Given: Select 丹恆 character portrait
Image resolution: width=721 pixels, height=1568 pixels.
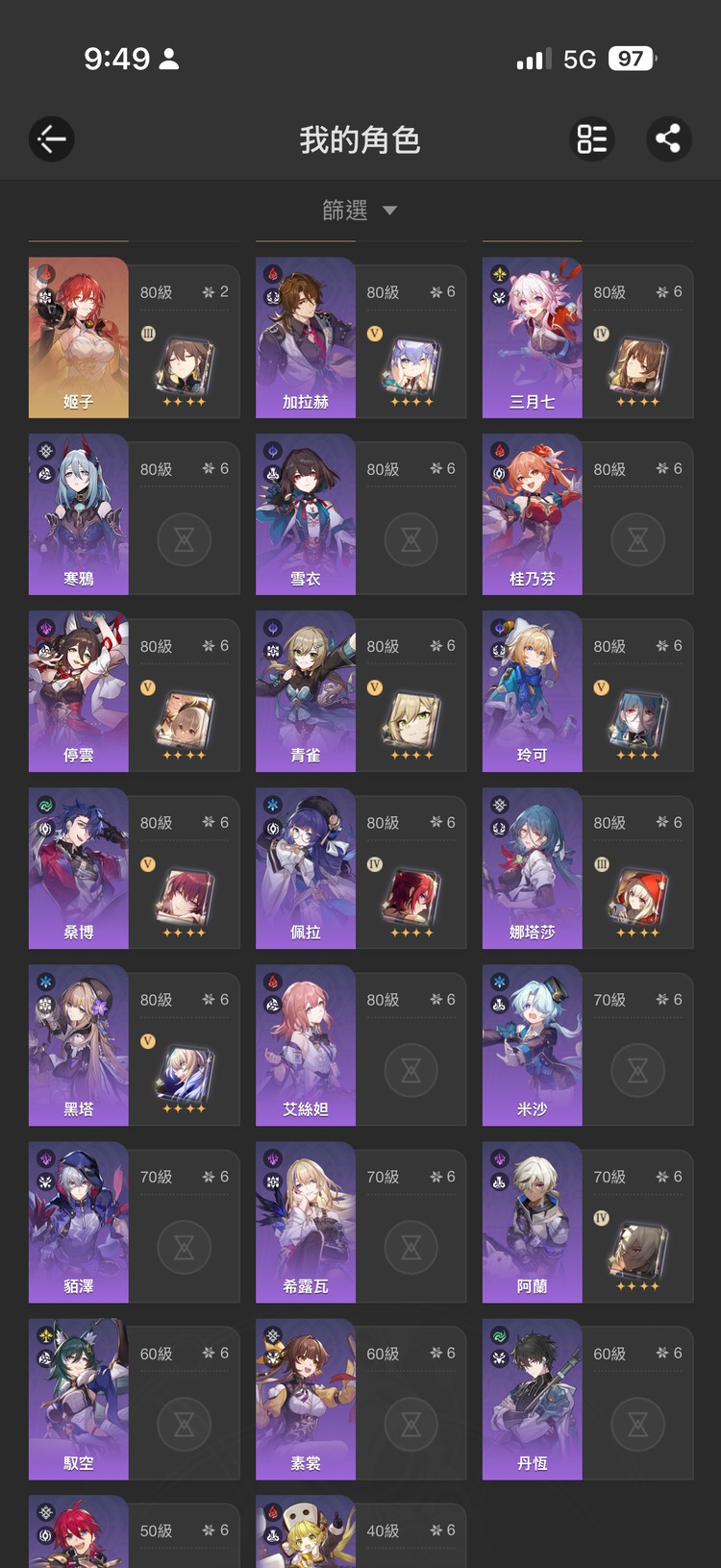Looking at the screenshot, I should coord(533,1399).
